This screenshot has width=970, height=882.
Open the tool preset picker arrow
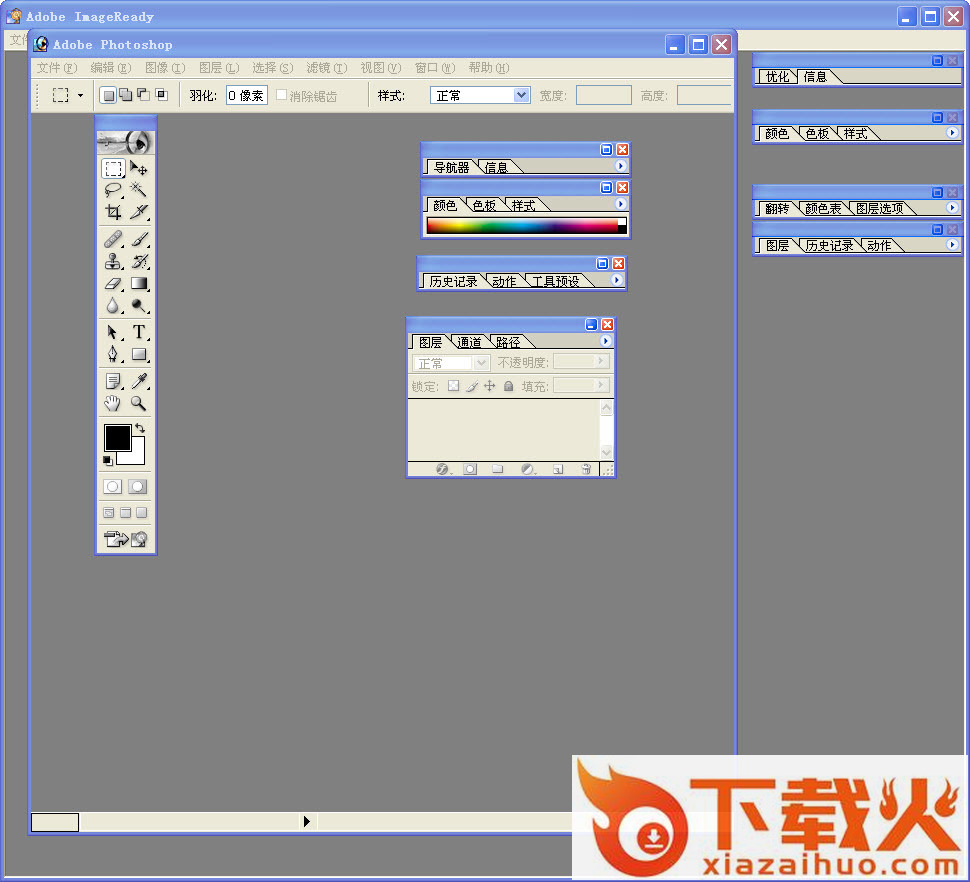pyautogui.click(x=80, y=95)
